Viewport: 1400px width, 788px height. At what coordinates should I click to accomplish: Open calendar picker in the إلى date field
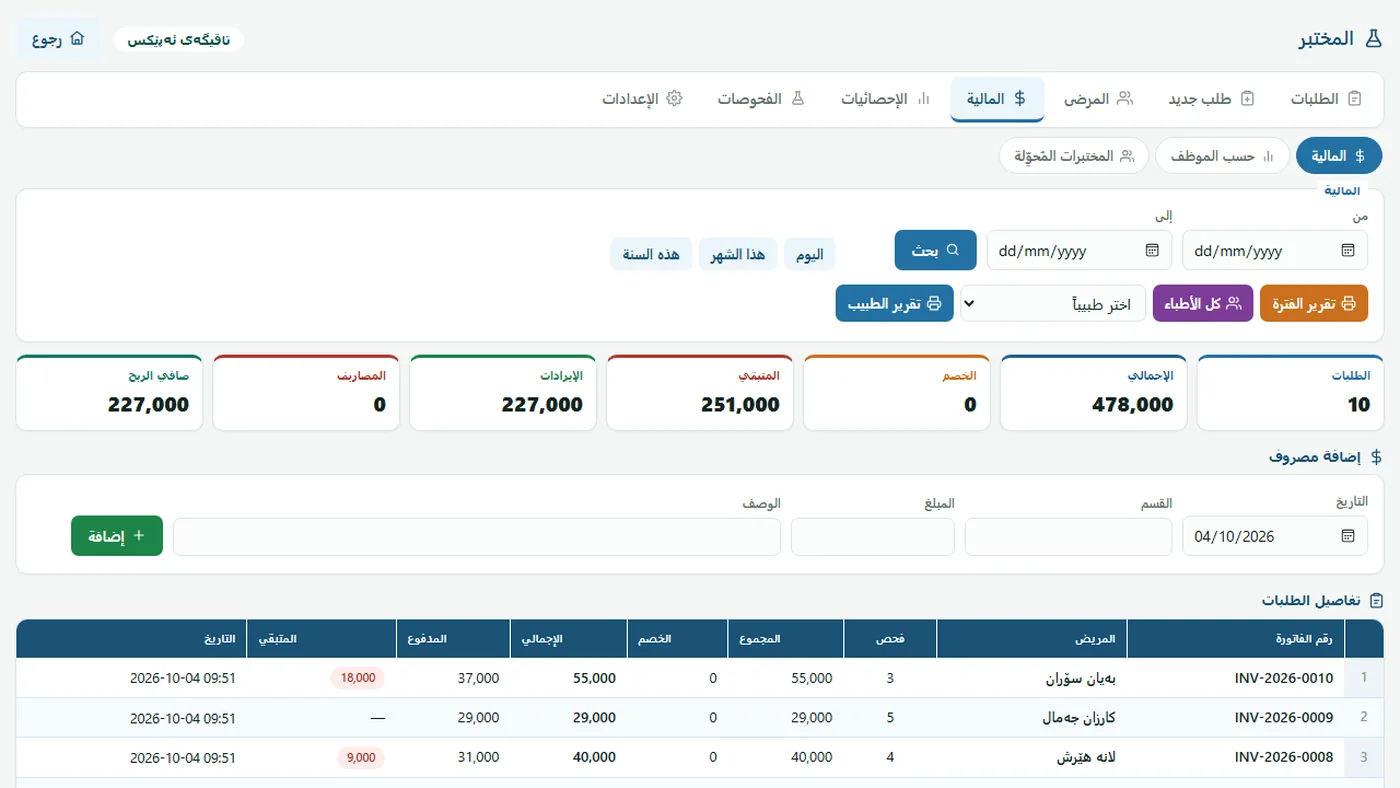pyautogui.click(x=1152, y=250)
